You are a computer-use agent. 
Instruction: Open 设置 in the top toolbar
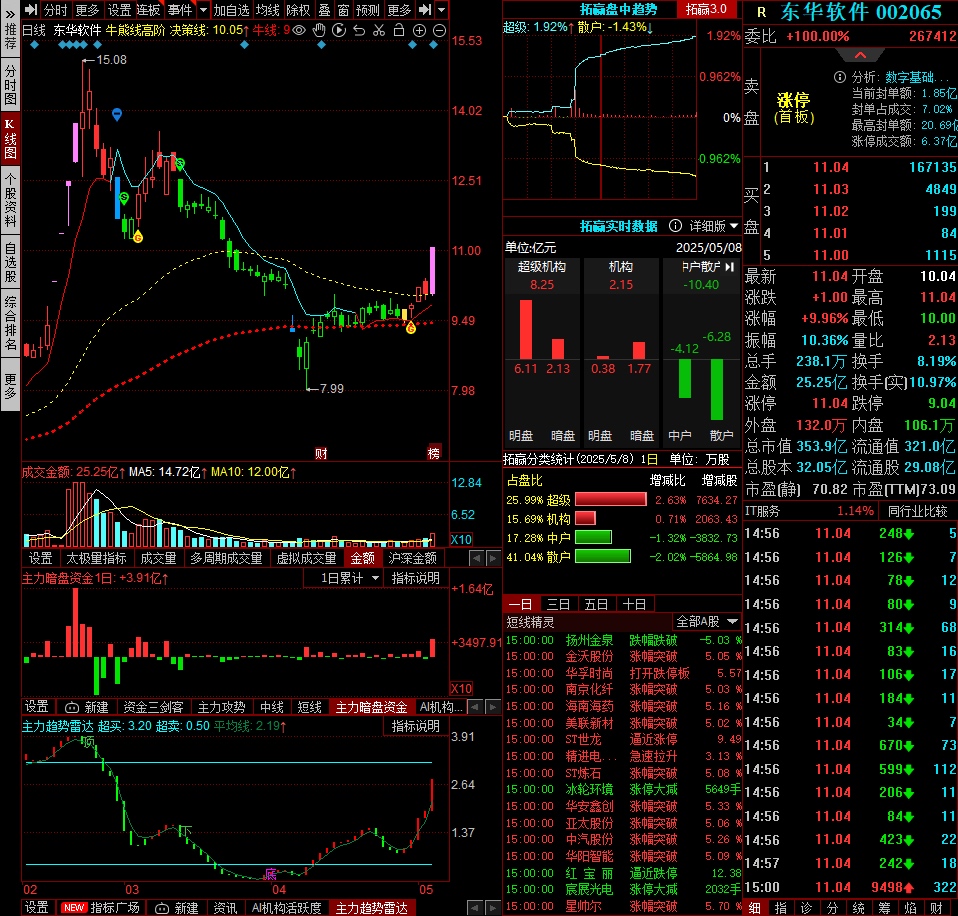tap(119, 10)
